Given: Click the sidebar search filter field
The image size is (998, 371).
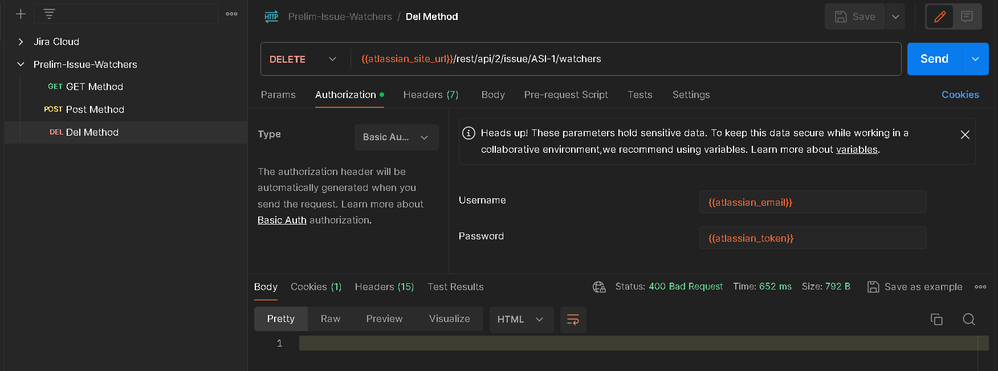Looking at the screenshot, I should point(126,13).
